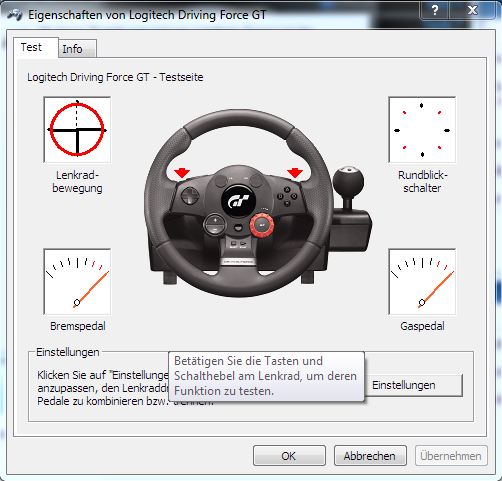Click the red dial on the wheel
This screenshot has width=502, height=481.
pyautogui.click(x=262, y=225)
